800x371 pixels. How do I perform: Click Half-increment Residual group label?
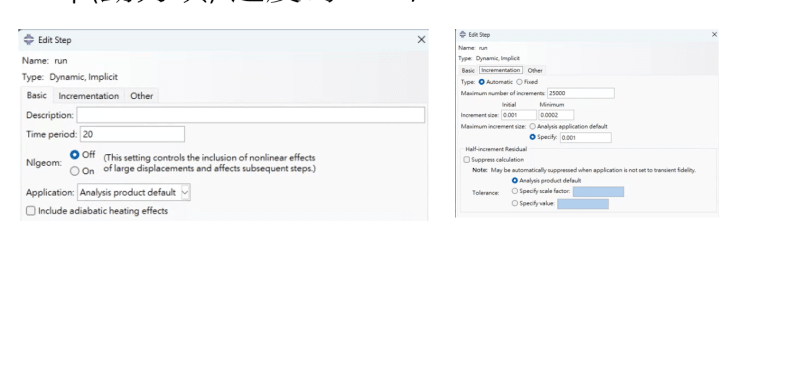pos(496,149)
